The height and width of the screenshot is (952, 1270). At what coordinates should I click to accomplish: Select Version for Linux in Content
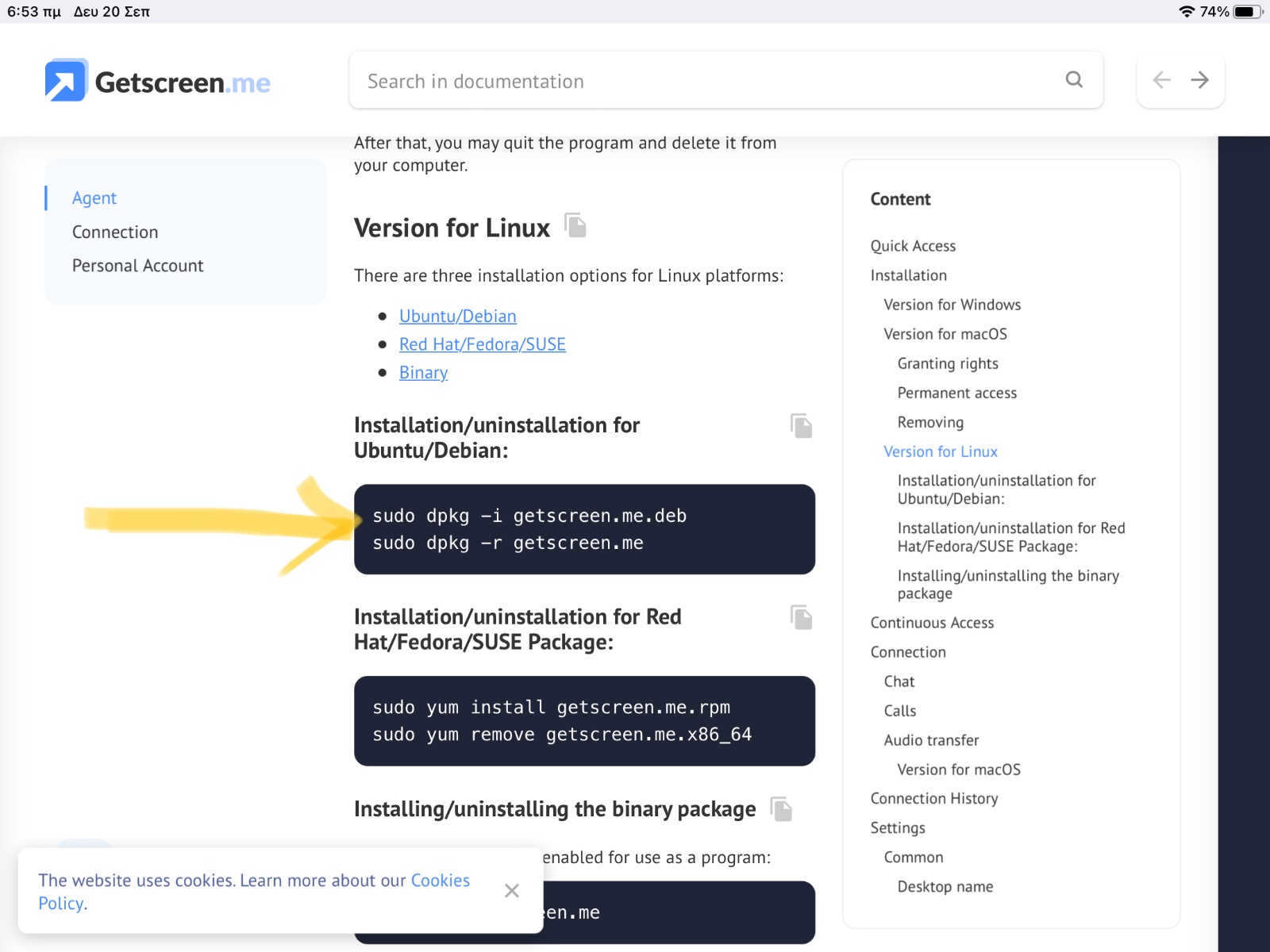[941, 451]
